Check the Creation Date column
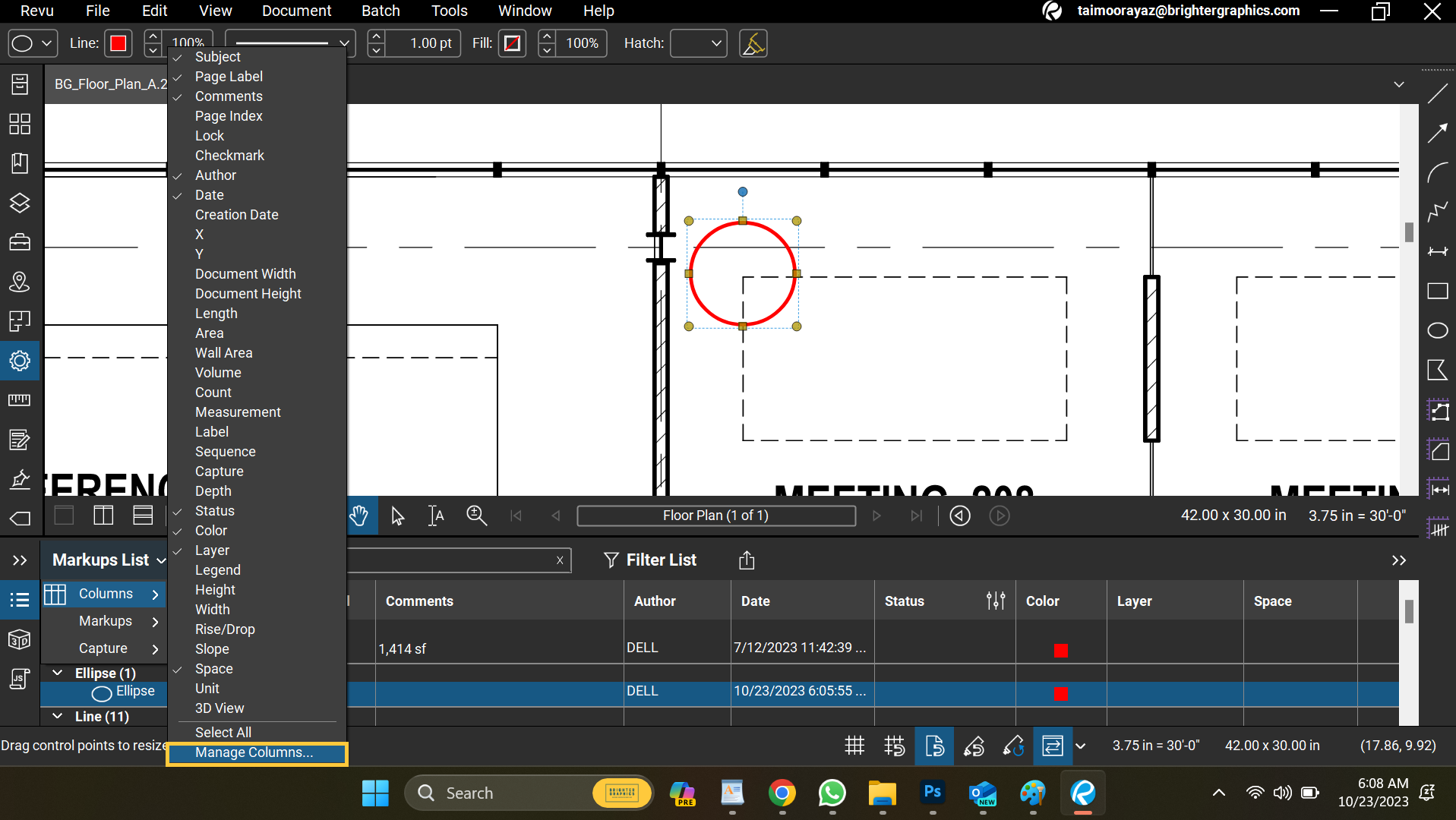 pos(236,214)
